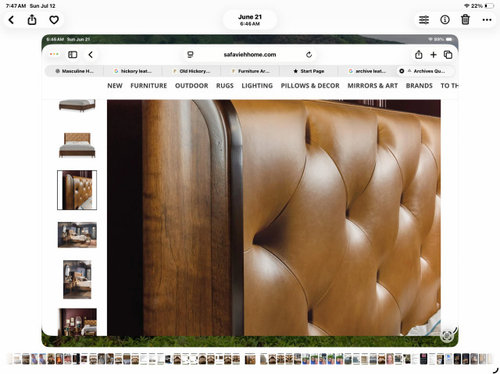The width and height of the screenshot is (500, 374).
Task: Favorite the photo with the heart icon
Action: 54,20
